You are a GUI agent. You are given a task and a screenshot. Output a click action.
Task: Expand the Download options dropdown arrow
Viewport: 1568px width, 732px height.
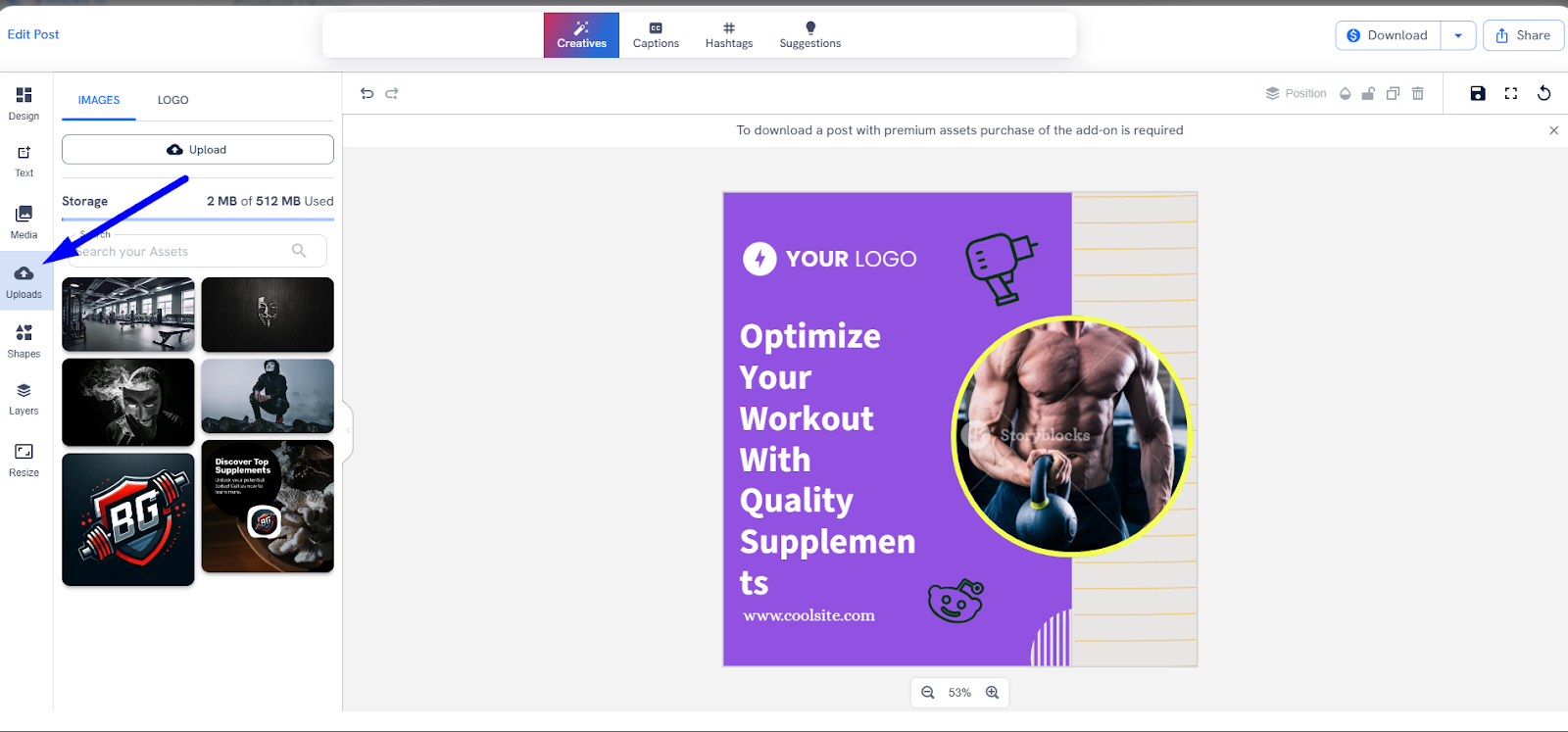[1458, 35]
